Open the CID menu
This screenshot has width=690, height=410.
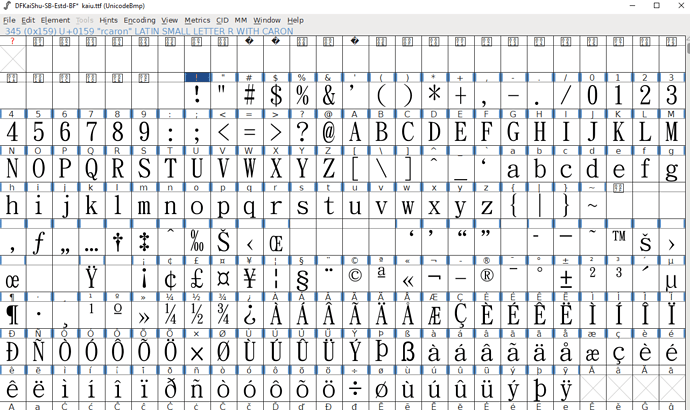(222, 20)
